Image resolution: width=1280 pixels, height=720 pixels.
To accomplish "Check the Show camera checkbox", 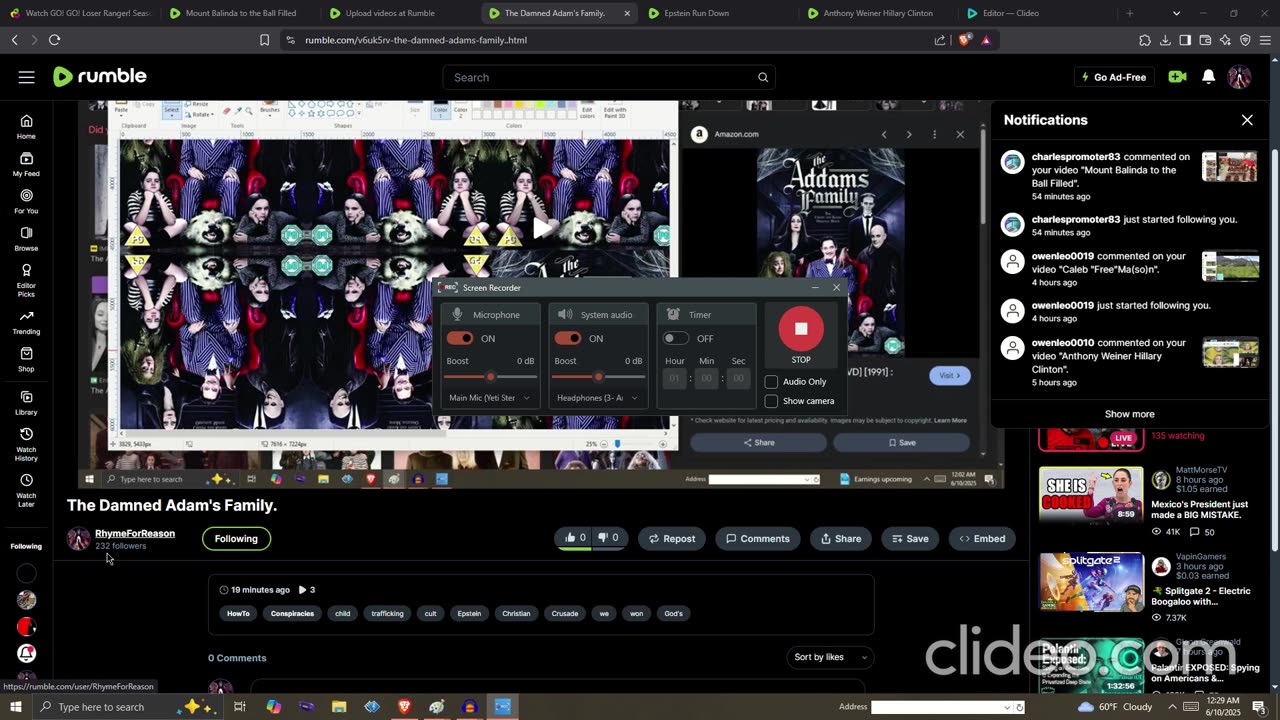I will (771, 401).
